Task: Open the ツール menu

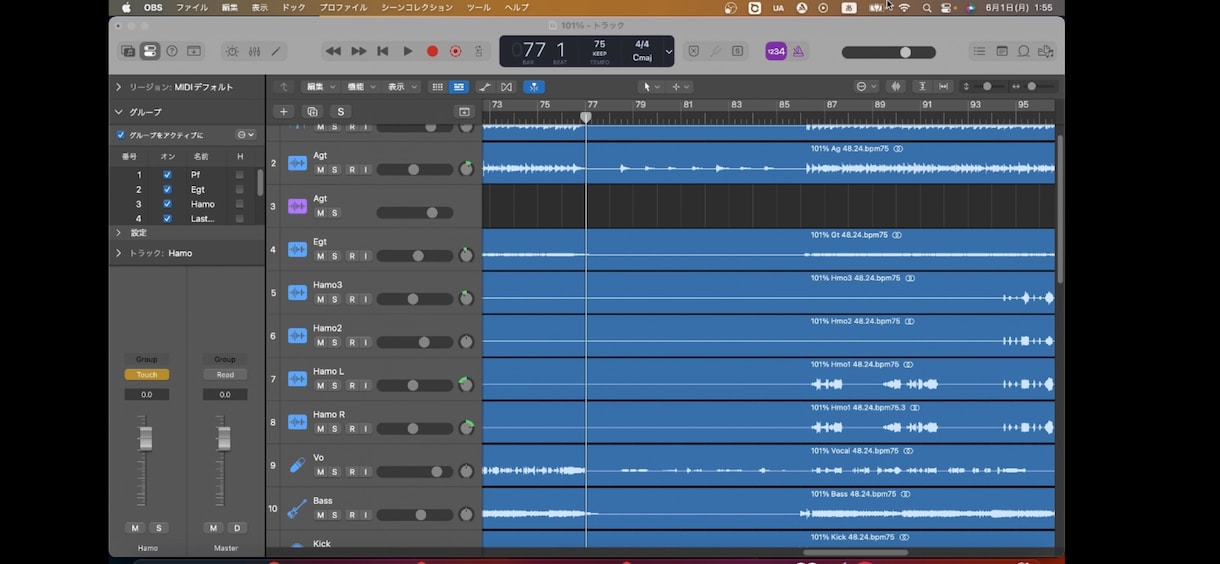Action: click(479, 7)
